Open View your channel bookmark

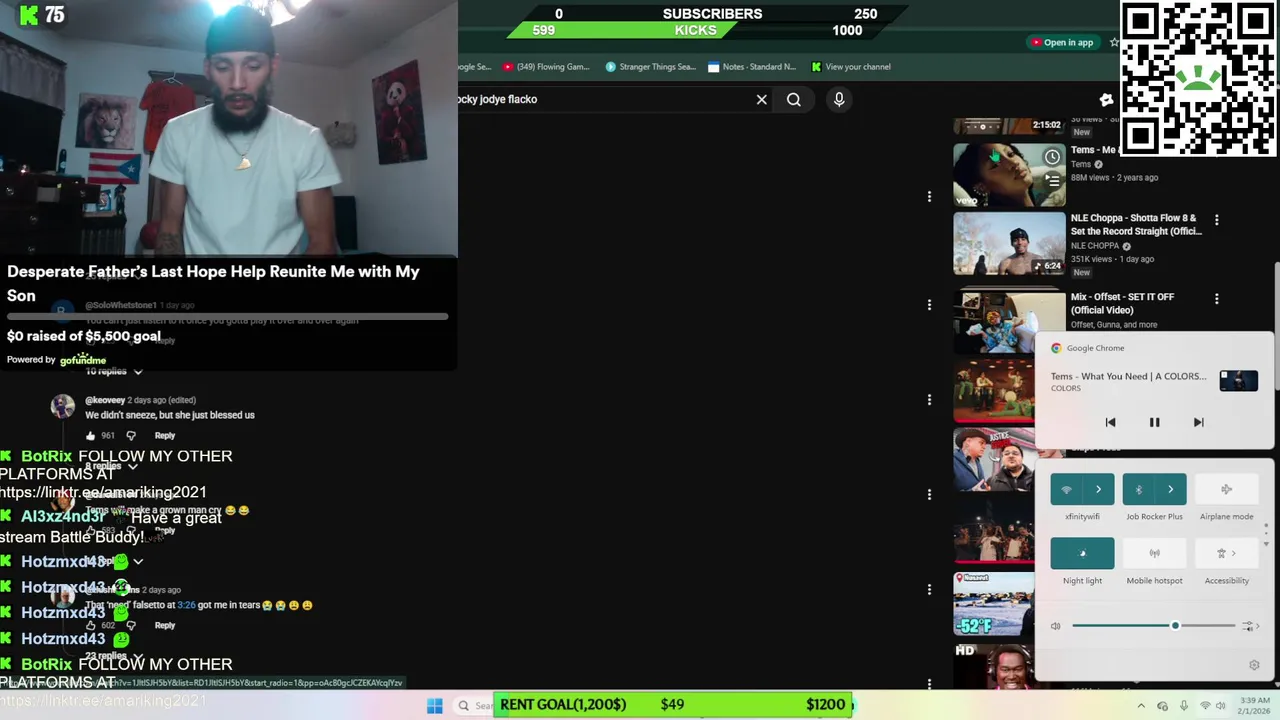851,67
